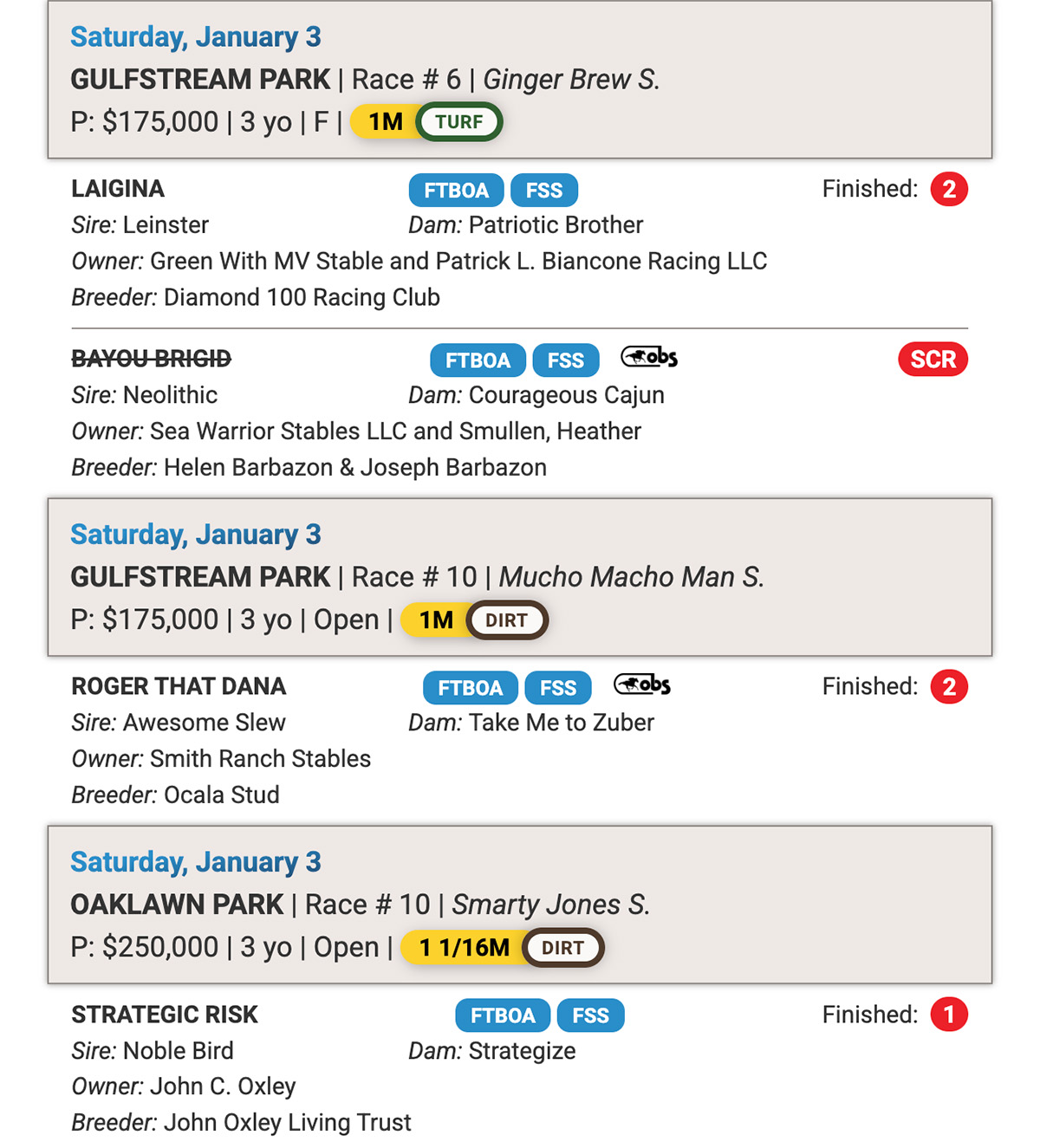Click Roger That Dana's finished position 2 badge
The image size is (1040, 1148).
949,687
